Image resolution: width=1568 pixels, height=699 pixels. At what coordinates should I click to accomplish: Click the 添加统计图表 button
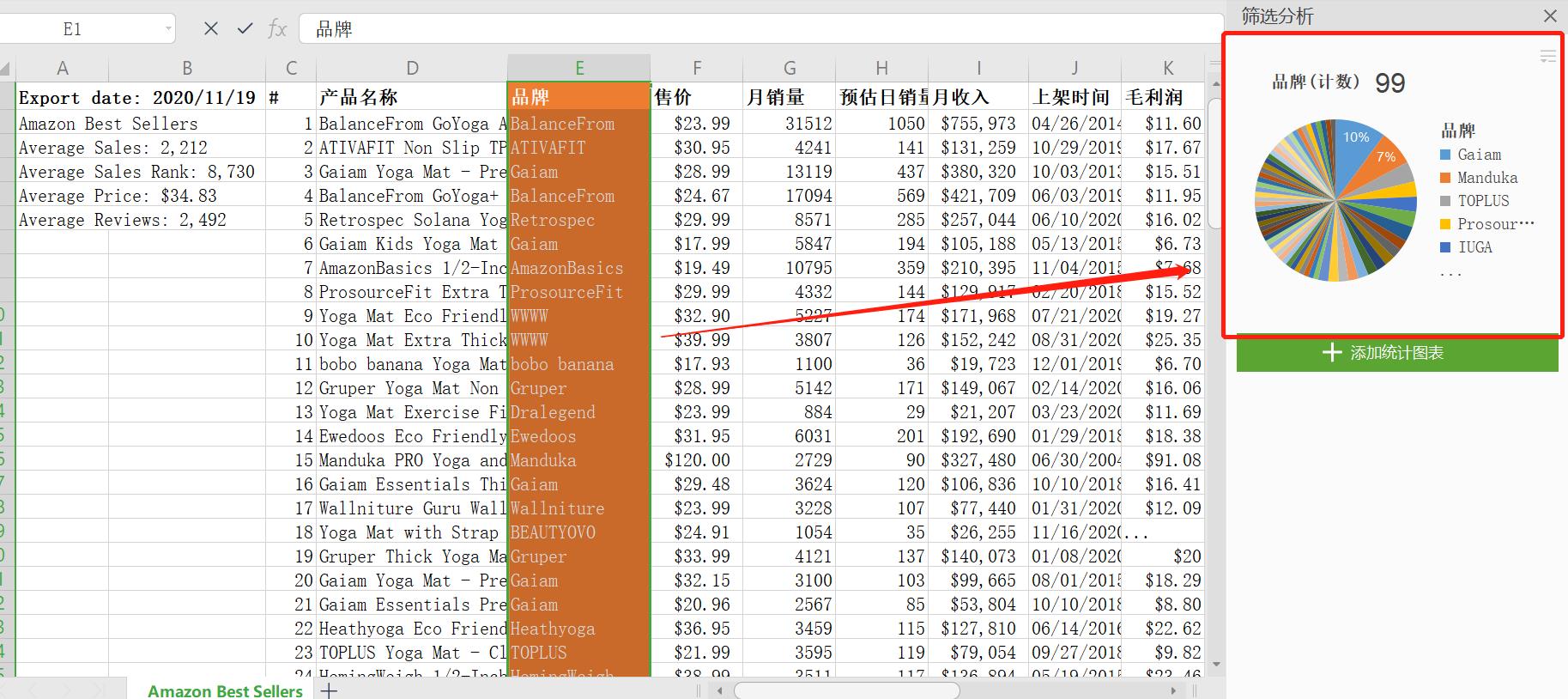point(1396,353)
